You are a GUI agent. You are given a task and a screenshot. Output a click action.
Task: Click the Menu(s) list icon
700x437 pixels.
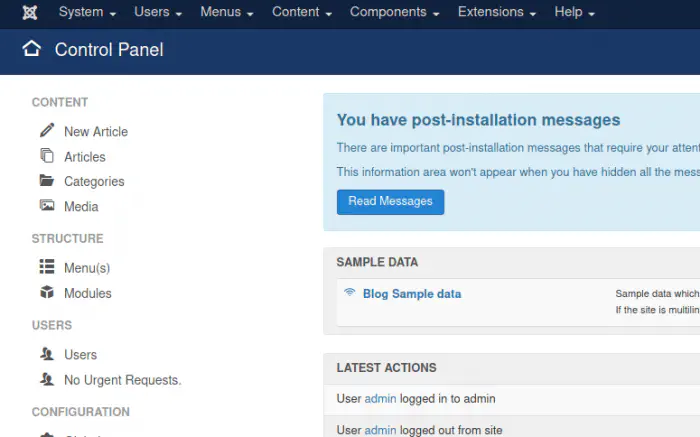47,267
